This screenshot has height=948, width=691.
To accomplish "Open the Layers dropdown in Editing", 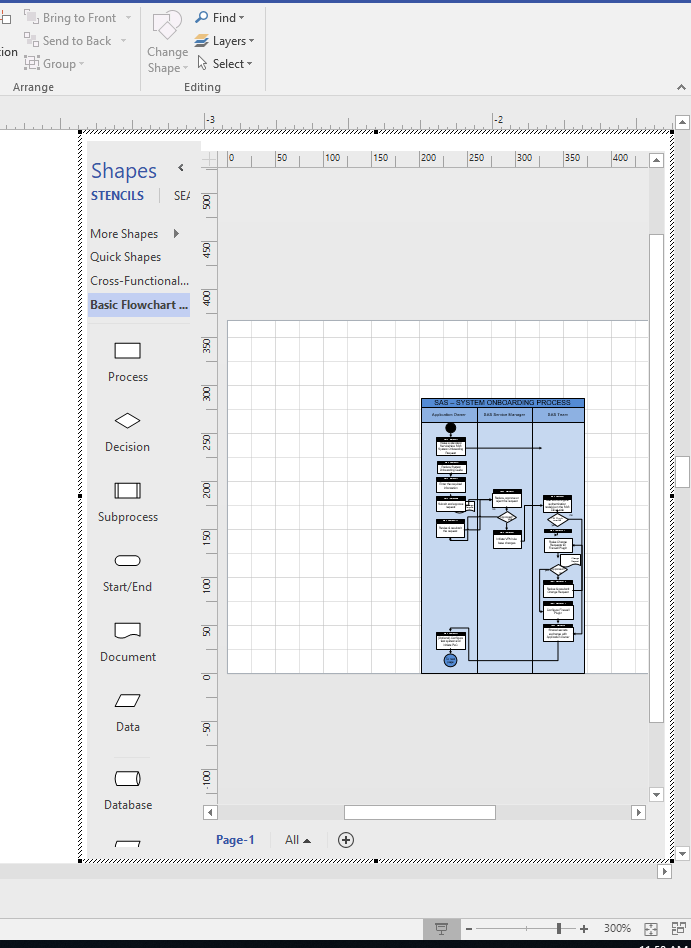I will (251, 41).
